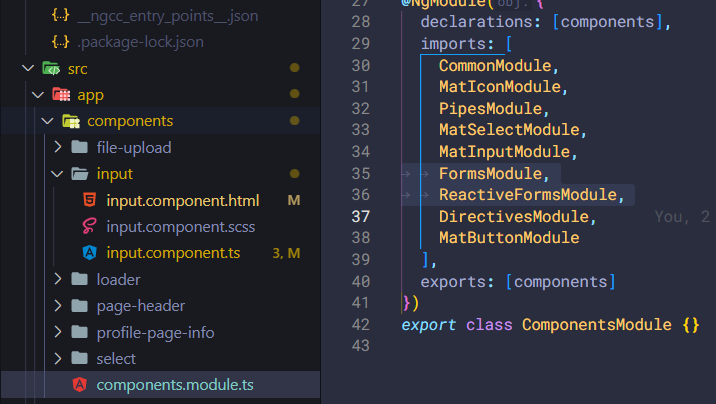Select the src folder label
This screenshot has width=716, height=404.
[78, 69]
